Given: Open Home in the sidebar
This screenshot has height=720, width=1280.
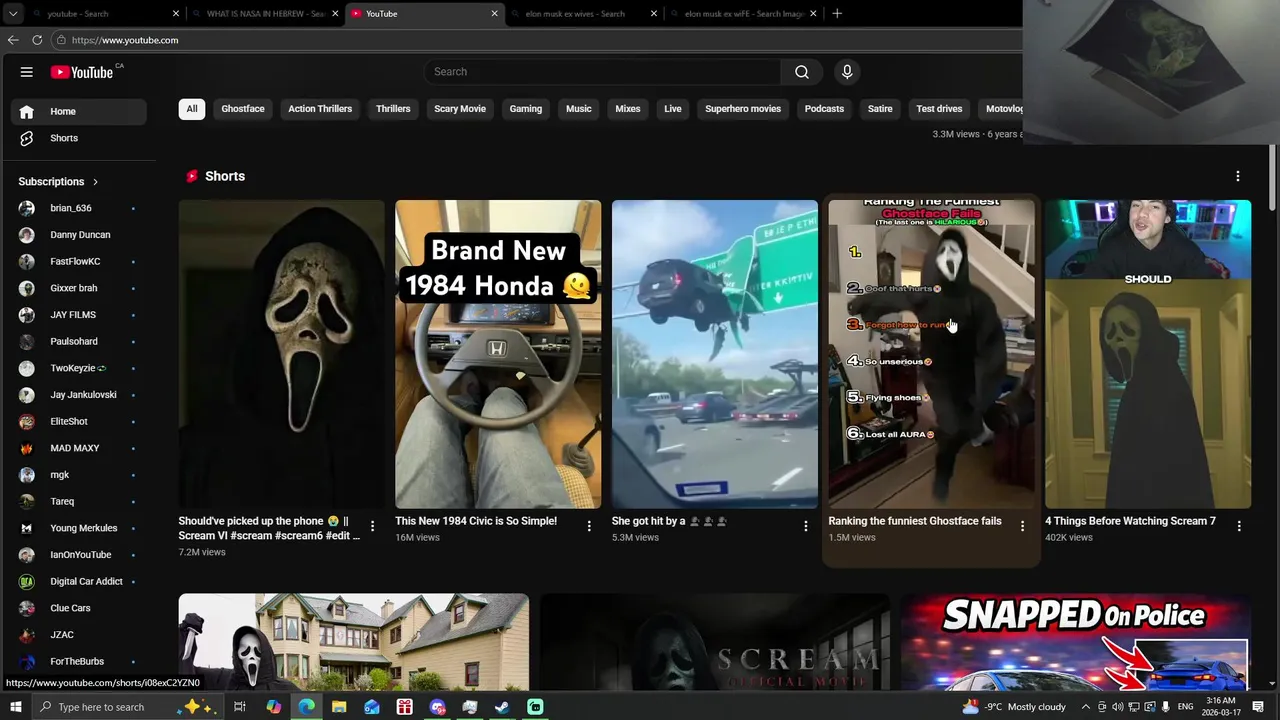Looking at the screenshot, I should tap(79, 112).
